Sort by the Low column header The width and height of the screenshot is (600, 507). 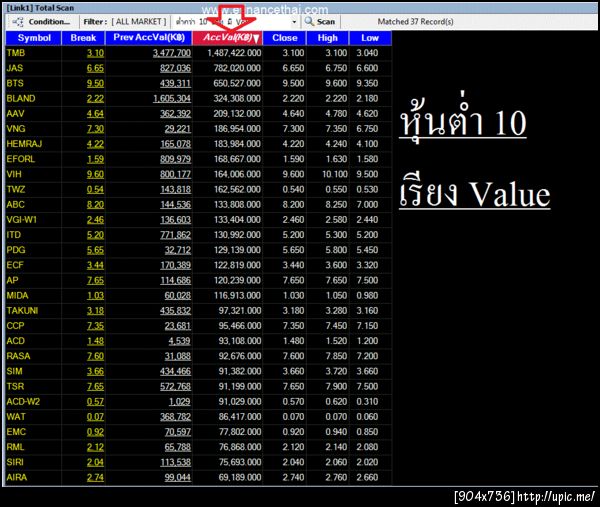tap(370, 38)
